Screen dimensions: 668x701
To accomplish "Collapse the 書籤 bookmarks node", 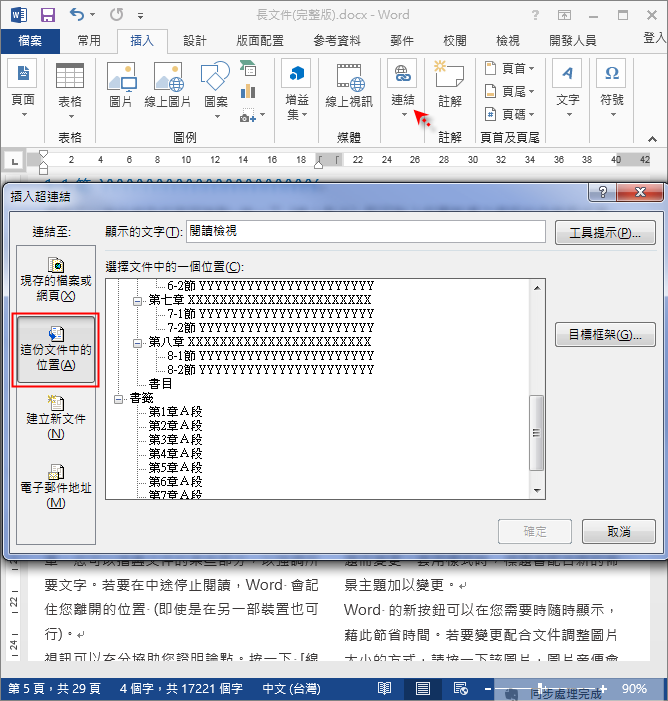I will point(118,399).
